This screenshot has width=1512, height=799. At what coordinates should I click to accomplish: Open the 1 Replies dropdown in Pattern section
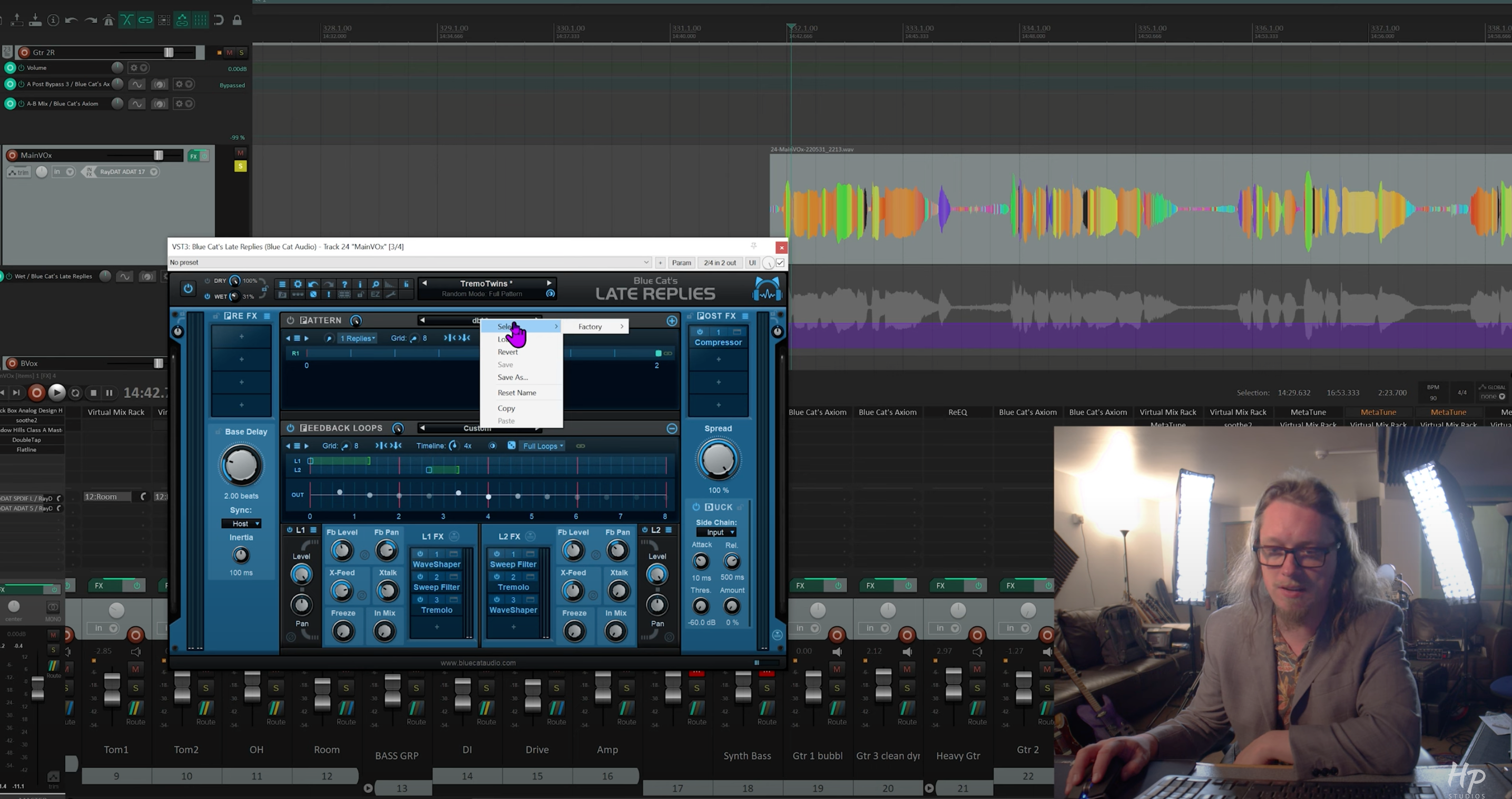tap(358, 338)
